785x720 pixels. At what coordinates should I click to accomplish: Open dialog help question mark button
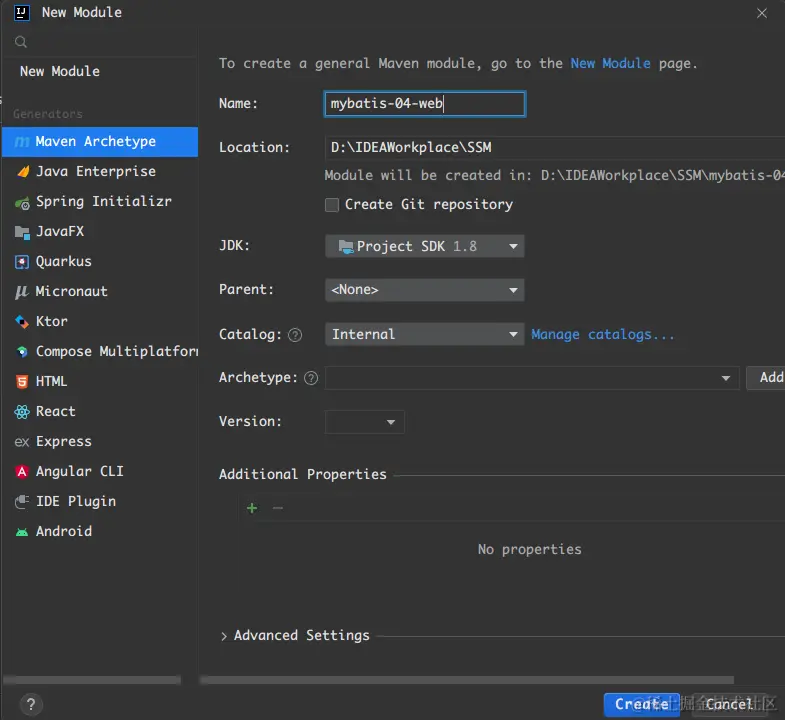[31, 704]
